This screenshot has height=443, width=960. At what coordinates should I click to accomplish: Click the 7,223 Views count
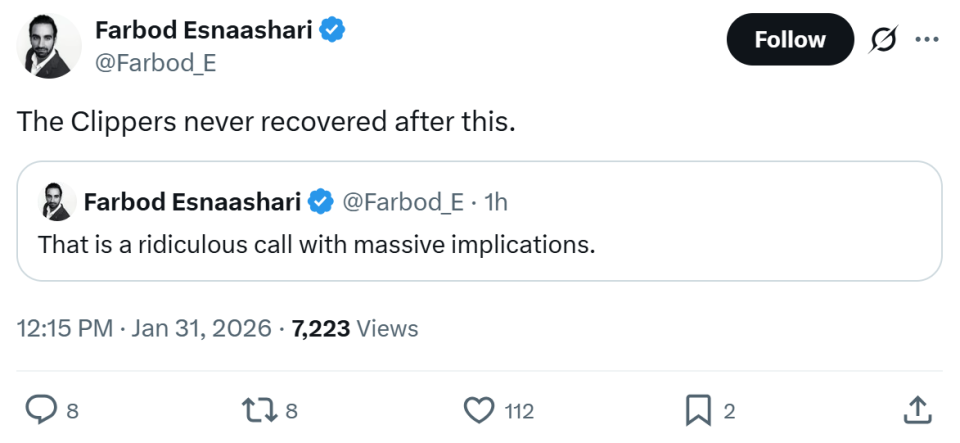click(x=354, y=328)
